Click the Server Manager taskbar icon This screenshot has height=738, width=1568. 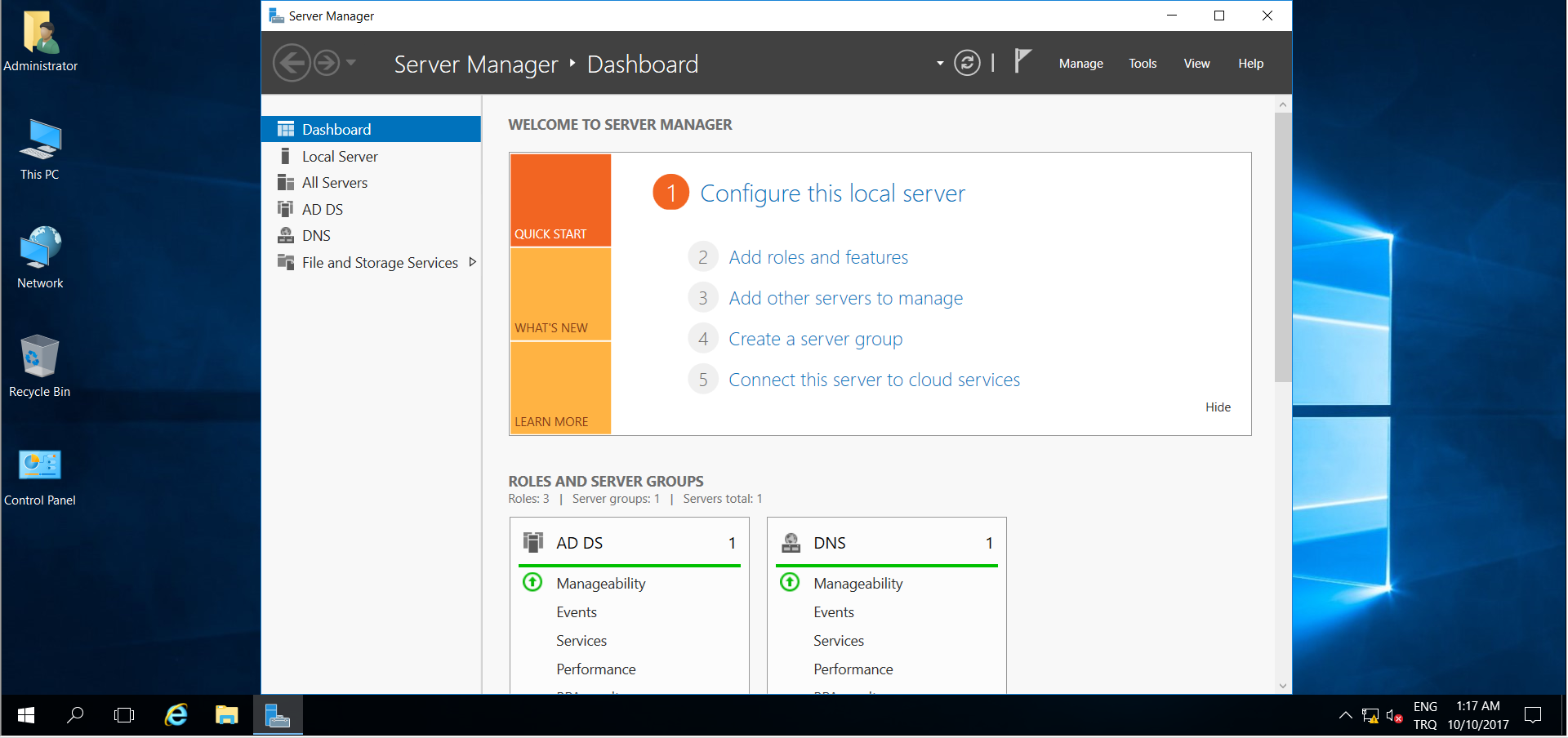(x=278, y=715)
